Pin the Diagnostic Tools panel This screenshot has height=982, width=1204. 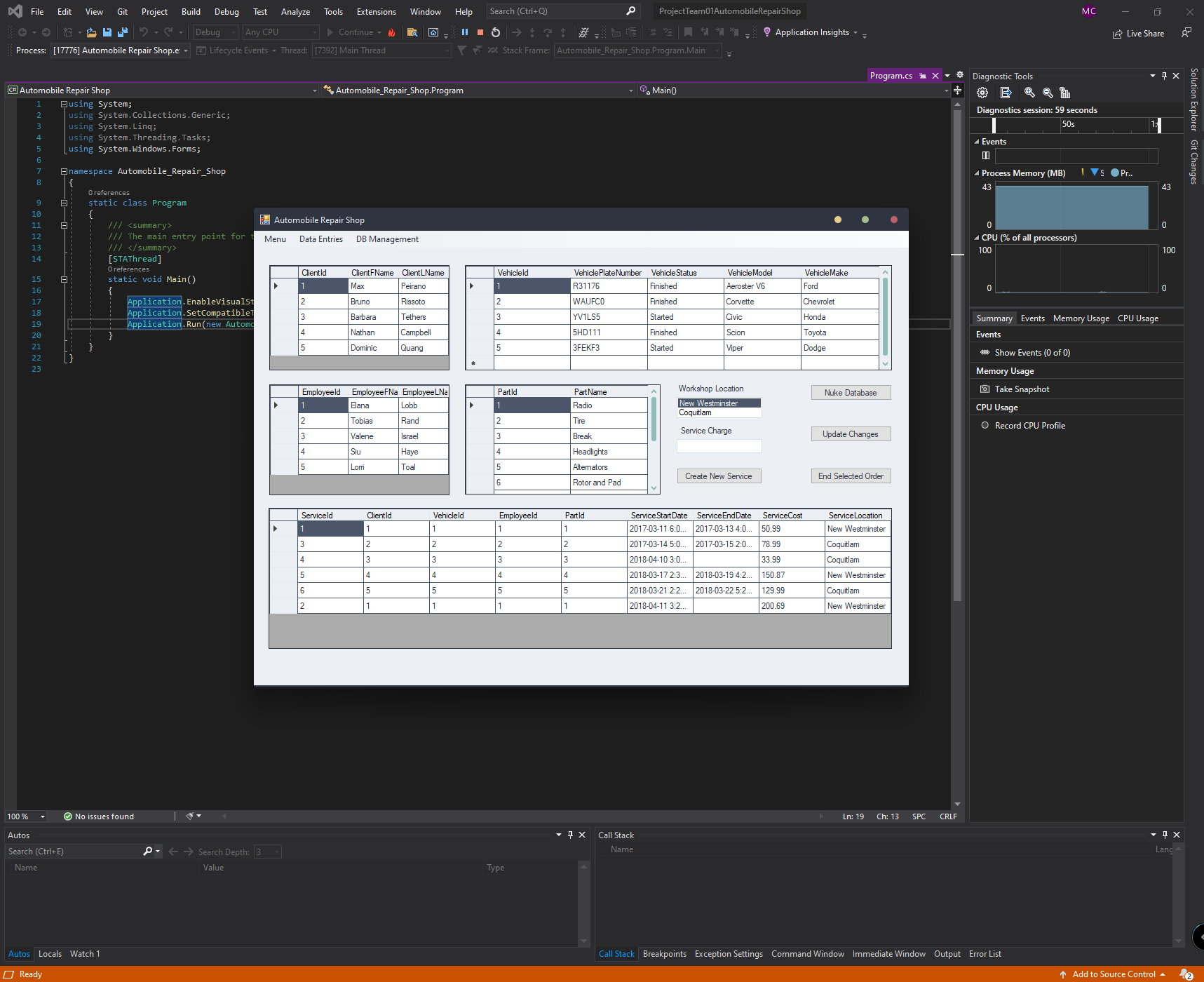pyautogui.click(x=1164, y=76)
